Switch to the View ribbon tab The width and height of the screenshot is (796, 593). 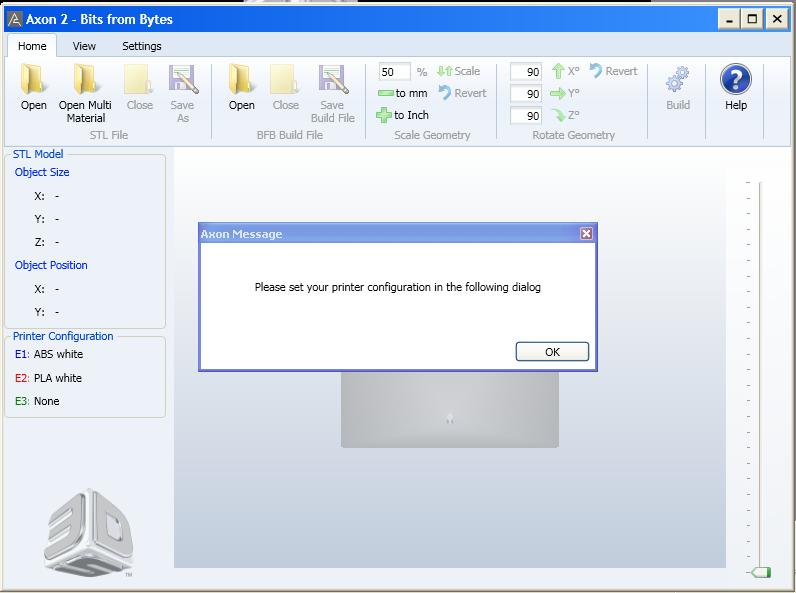point(84,46)
